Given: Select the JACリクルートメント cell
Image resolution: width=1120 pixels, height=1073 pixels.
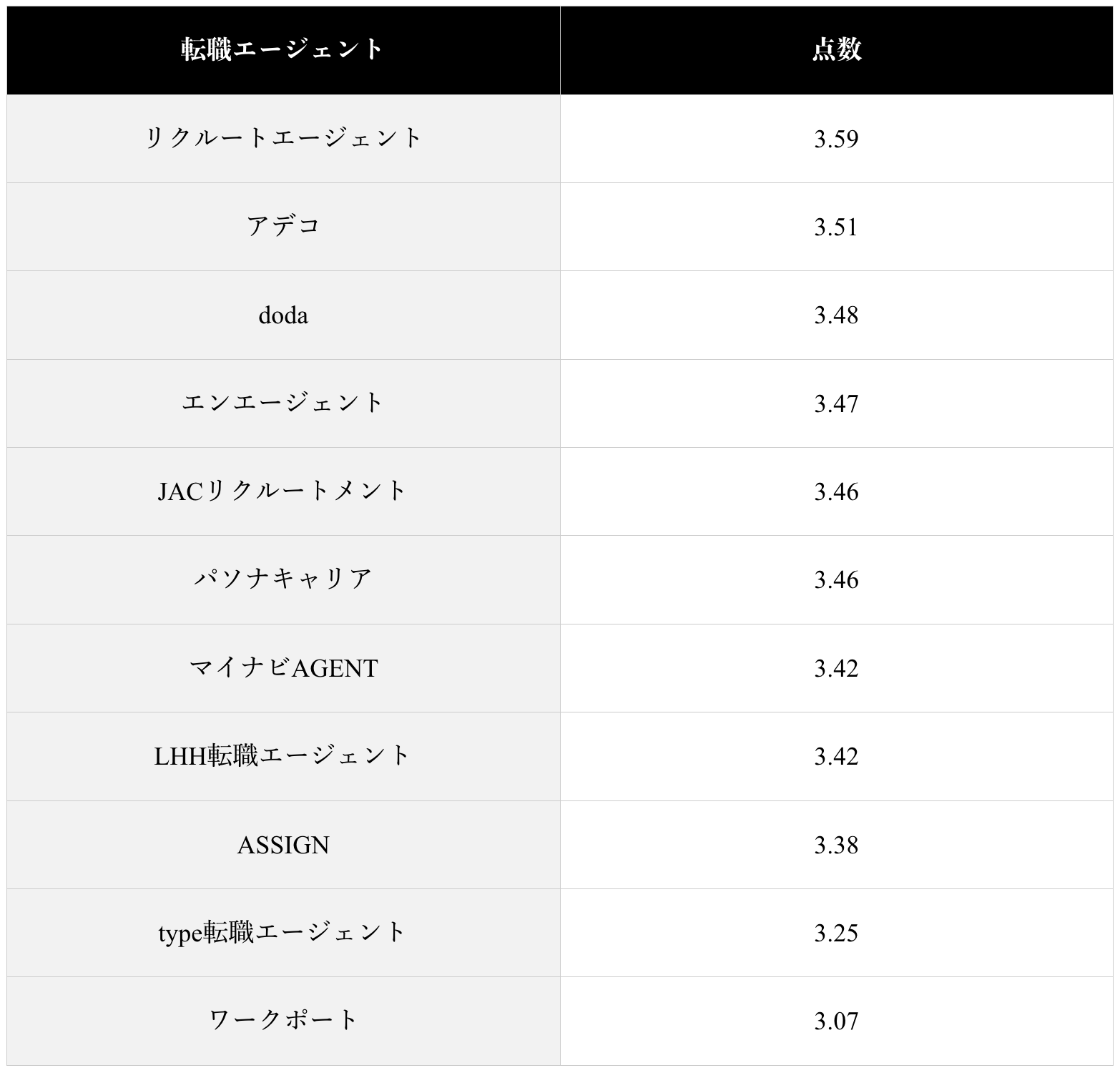Looking at the screenshot, I should [283, 491].
